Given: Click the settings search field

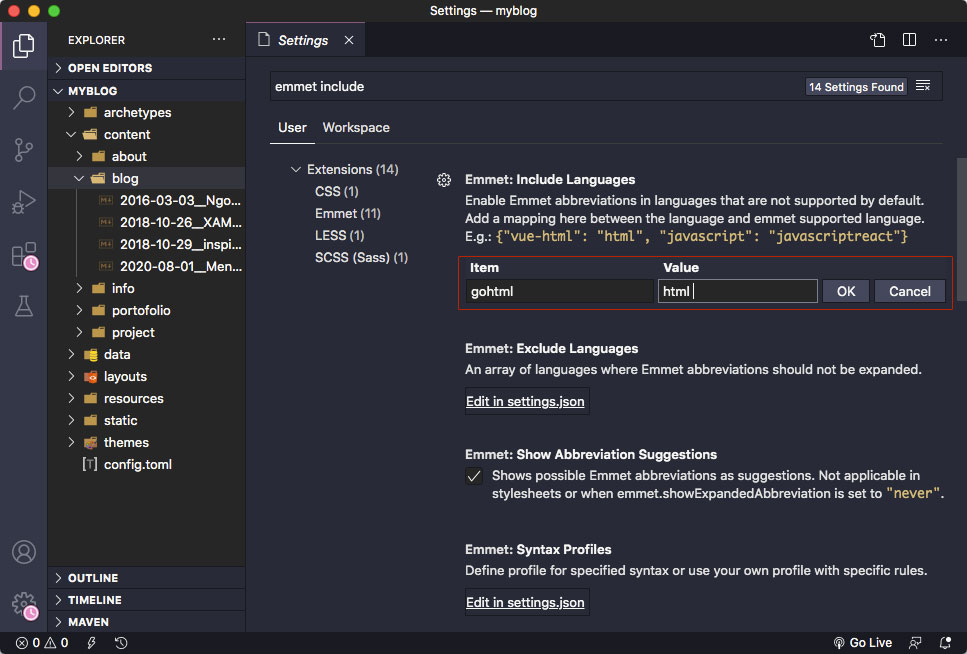Looking at the screenshot, I should pos(537,86).
